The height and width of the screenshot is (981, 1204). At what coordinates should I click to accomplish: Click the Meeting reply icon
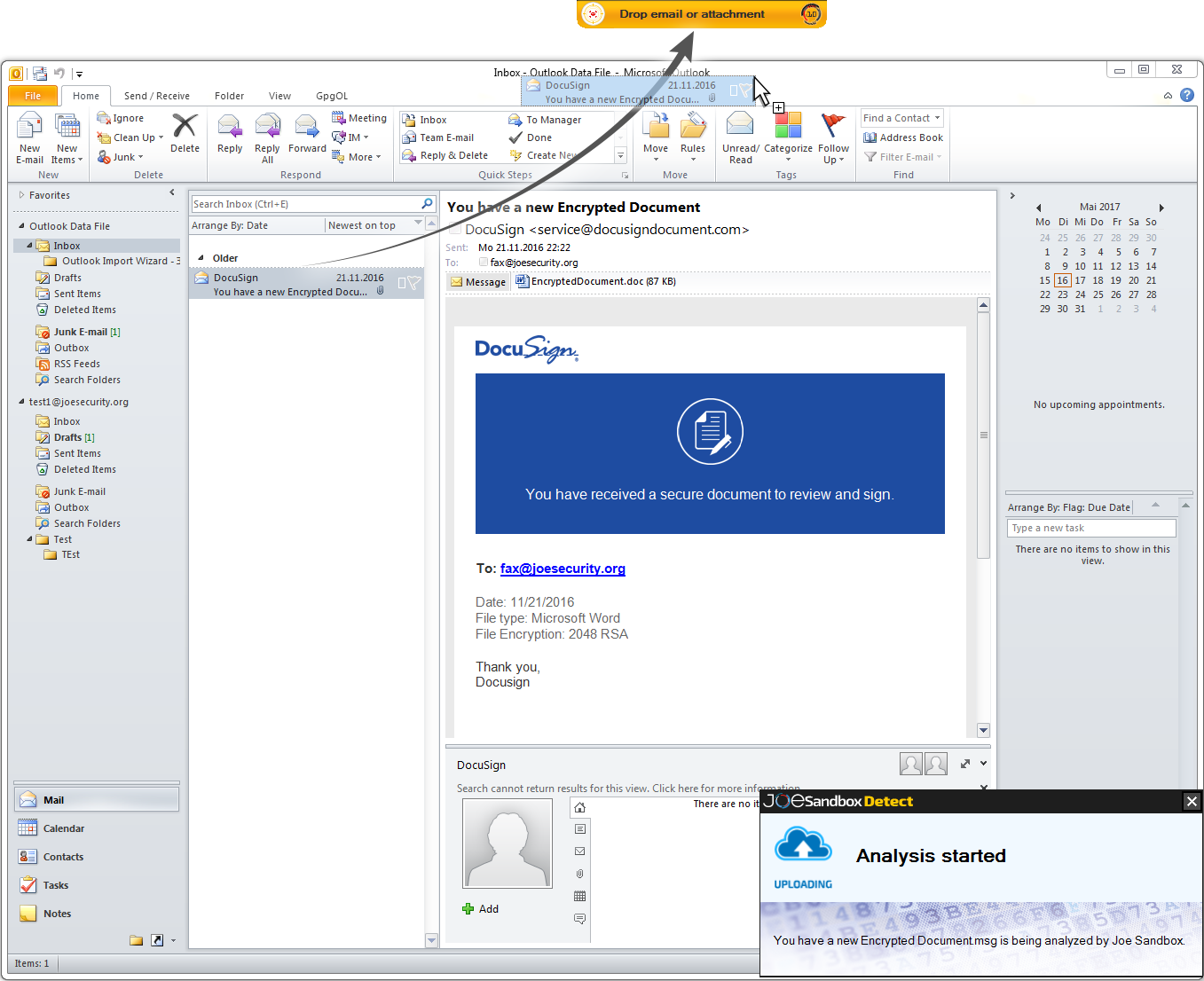pyautogui.click(x=338, y=118)
